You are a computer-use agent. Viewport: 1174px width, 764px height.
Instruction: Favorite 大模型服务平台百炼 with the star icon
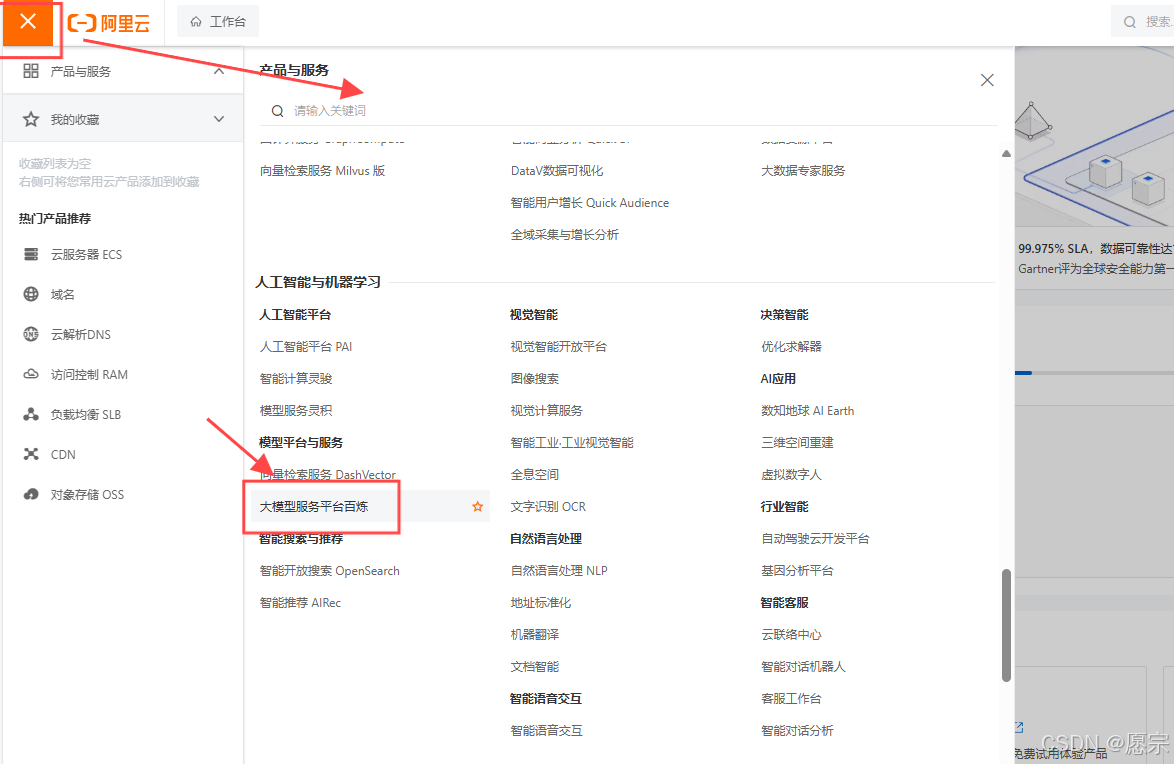click(x=478, y=507)
